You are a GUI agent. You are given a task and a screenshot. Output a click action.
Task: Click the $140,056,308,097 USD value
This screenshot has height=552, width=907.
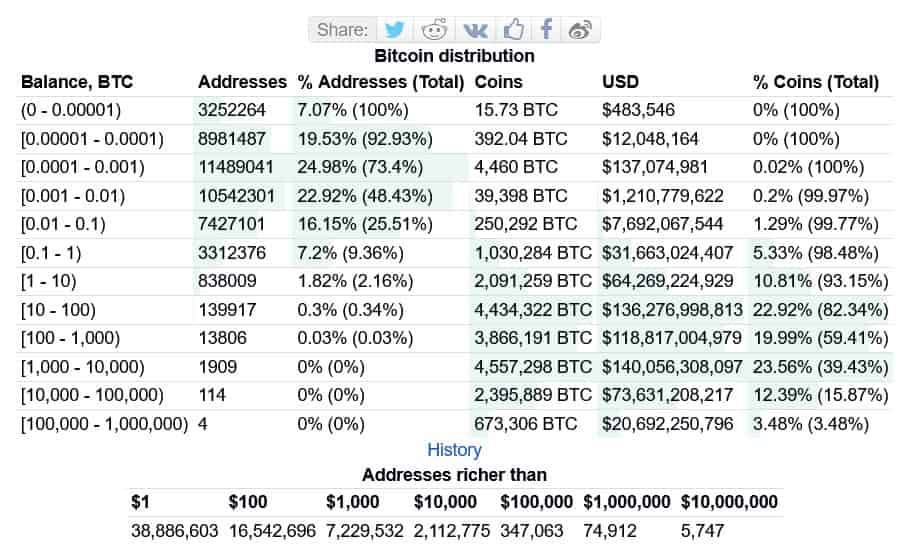[672, 367]
